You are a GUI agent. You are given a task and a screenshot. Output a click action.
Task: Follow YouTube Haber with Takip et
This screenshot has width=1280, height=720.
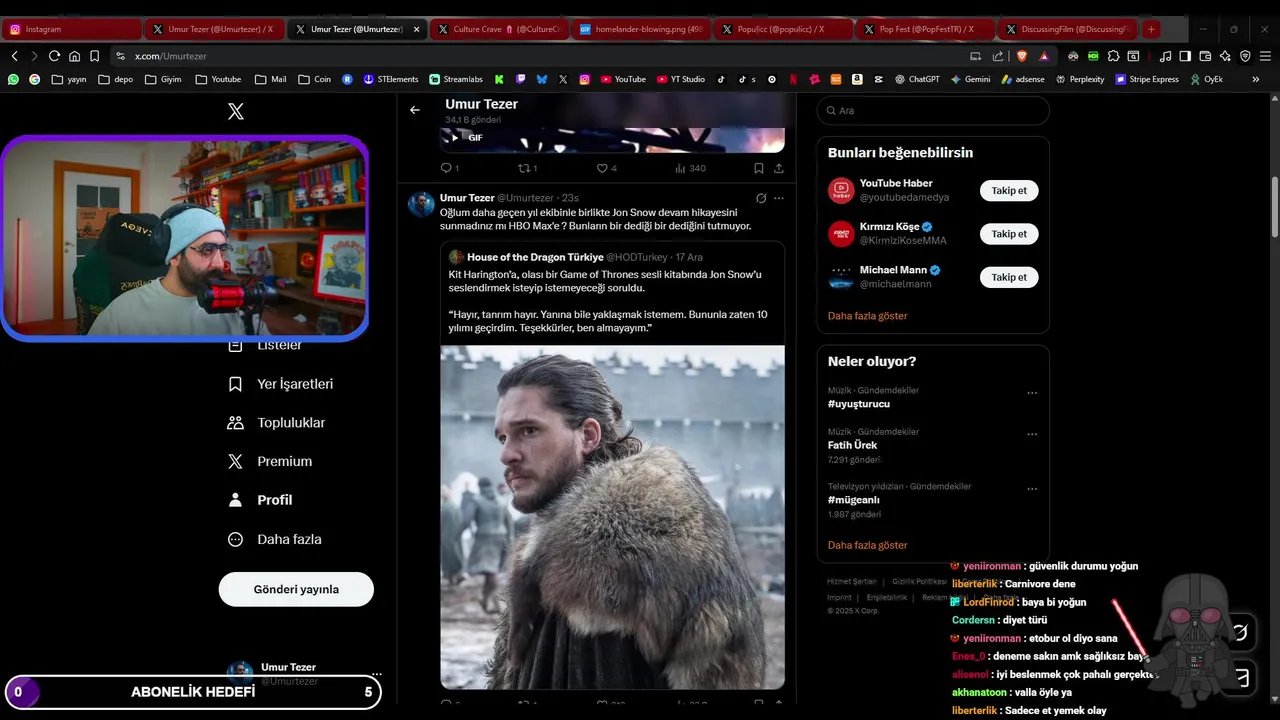(1009, 190)
